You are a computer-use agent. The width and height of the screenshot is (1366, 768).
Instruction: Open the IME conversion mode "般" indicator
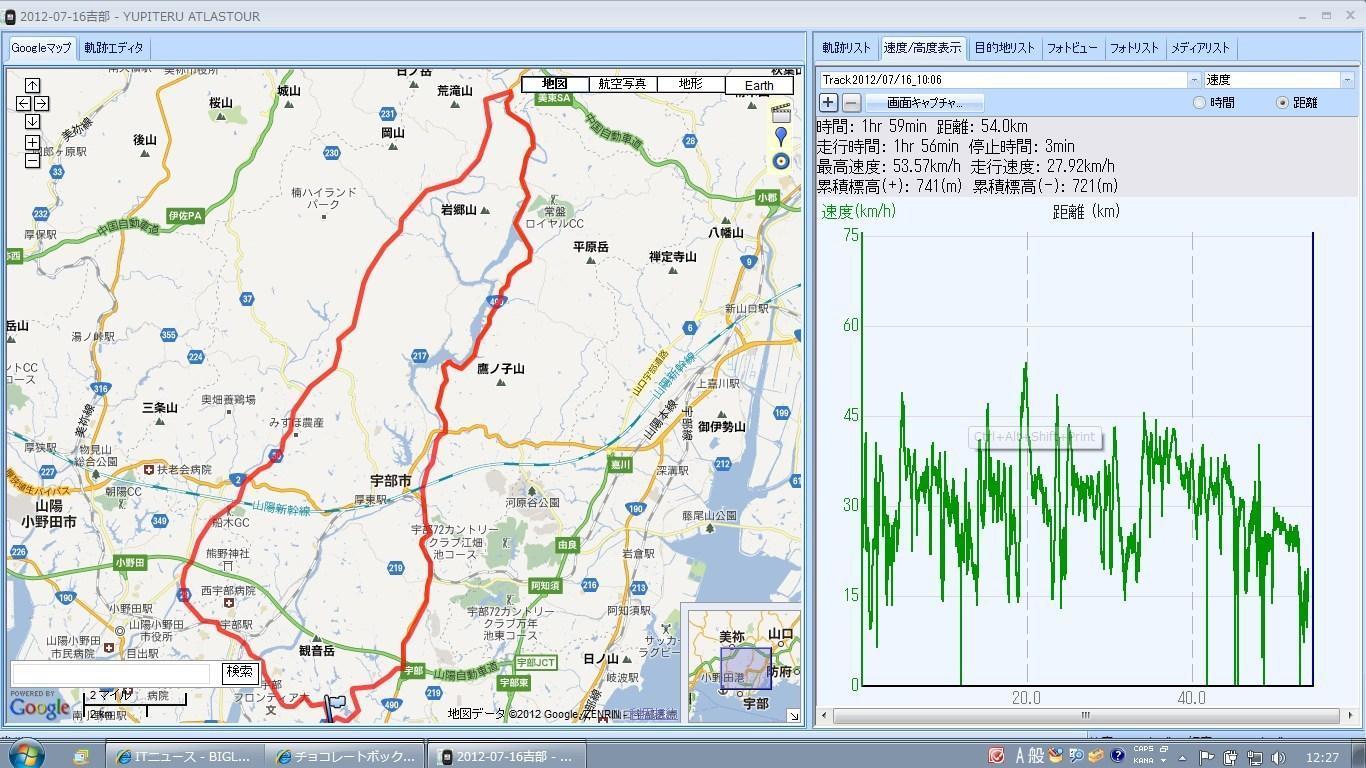click(x=1037, y=756)
